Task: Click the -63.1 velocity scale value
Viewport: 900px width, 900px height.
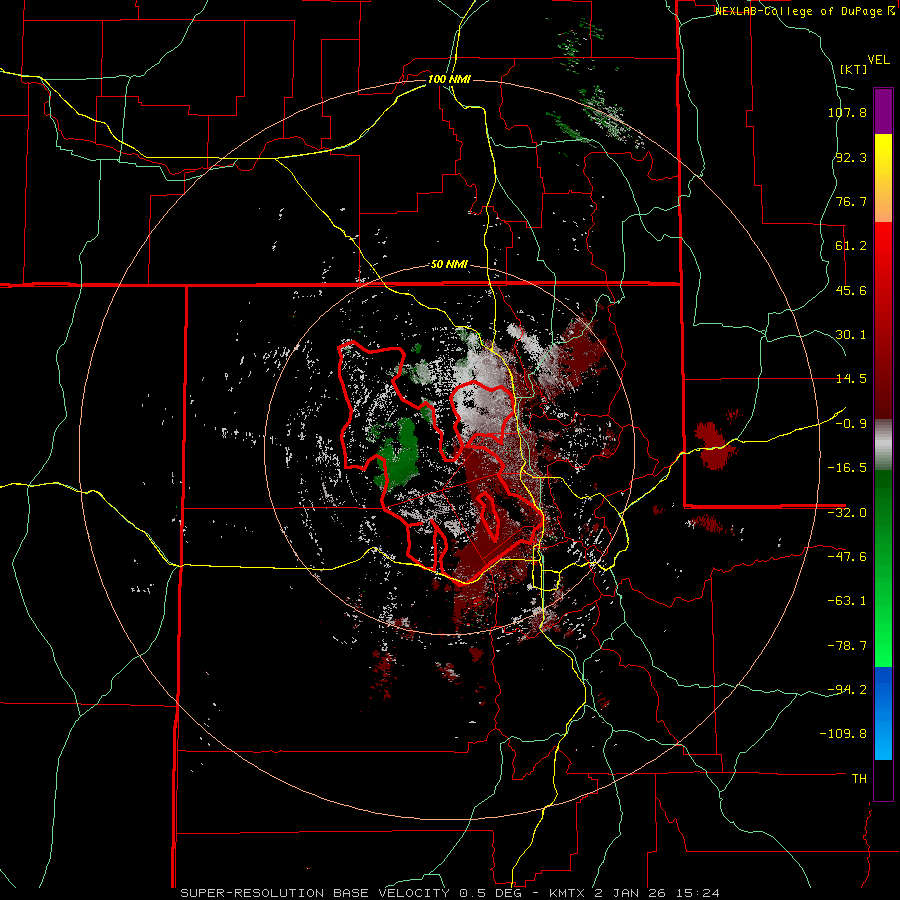Action: pyautogui.click(x=847, y=601)
